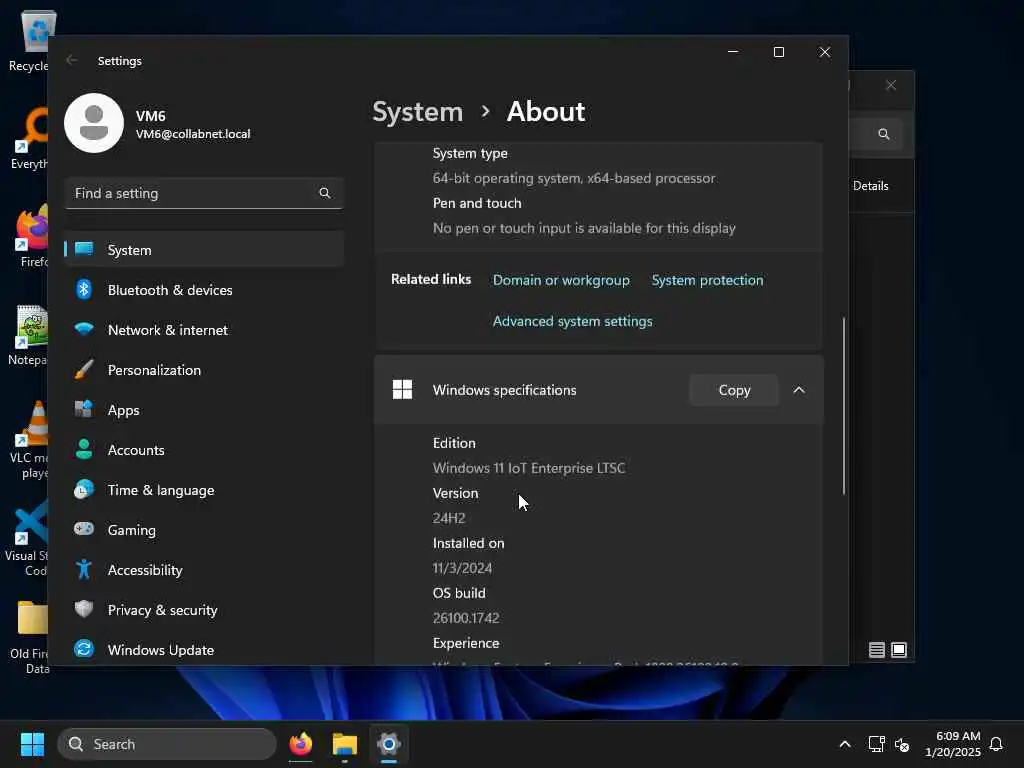This screenshot has width=1024, height=768.
Task: Switch background window to large icons view
Action: click(x=899, y=650)
